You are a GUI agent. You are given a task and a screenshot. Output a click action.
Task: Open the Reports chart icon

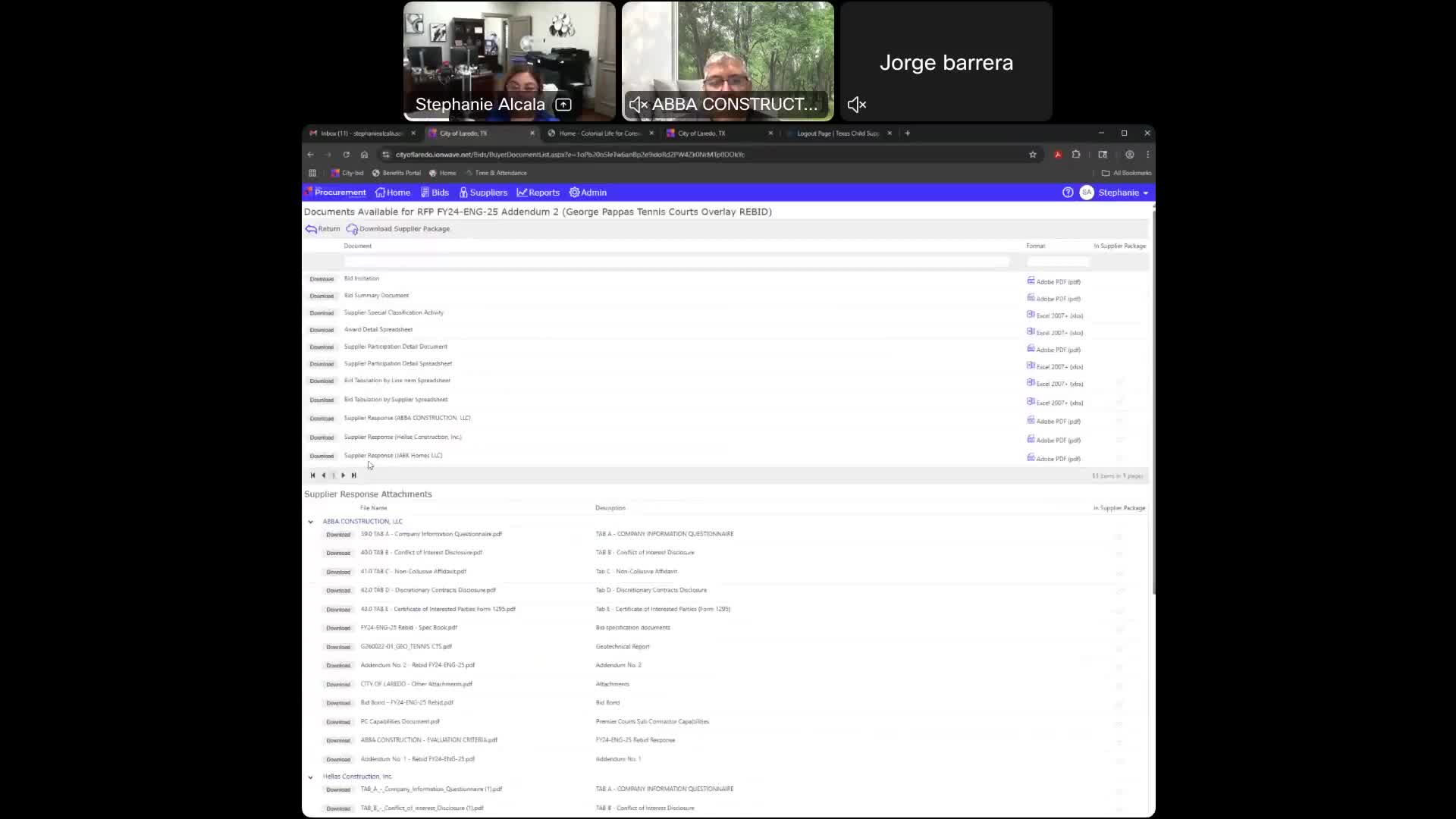coord(522,193)
